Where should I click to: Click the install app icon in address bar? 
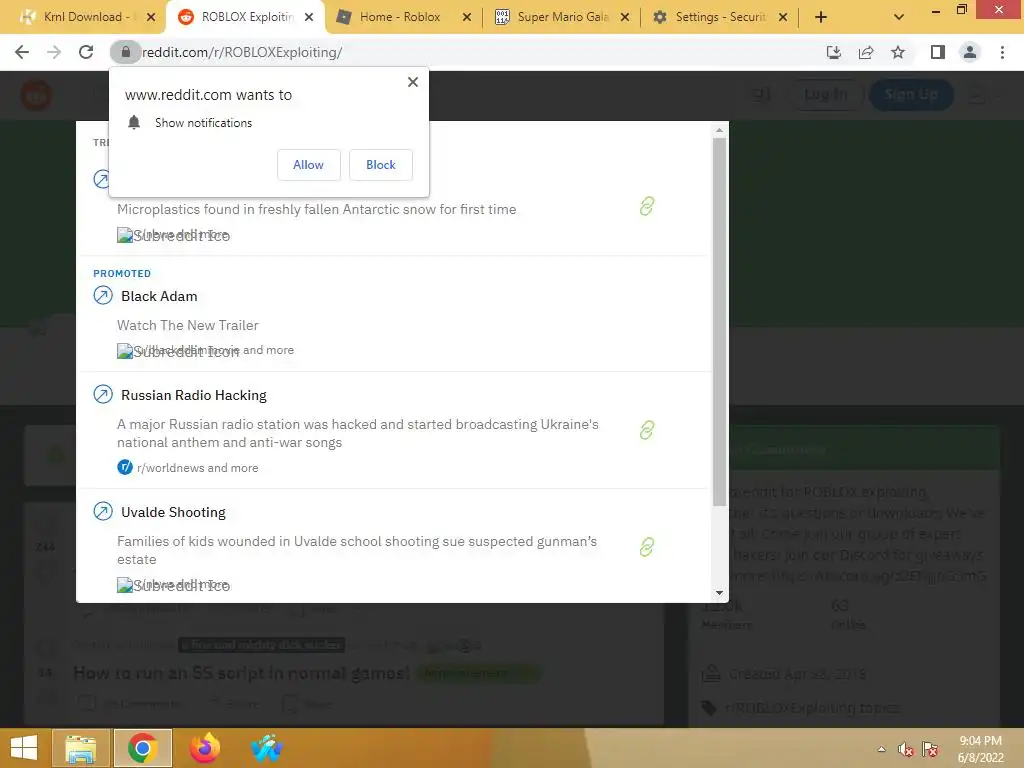pyautogui.click(x=834, y=52)
